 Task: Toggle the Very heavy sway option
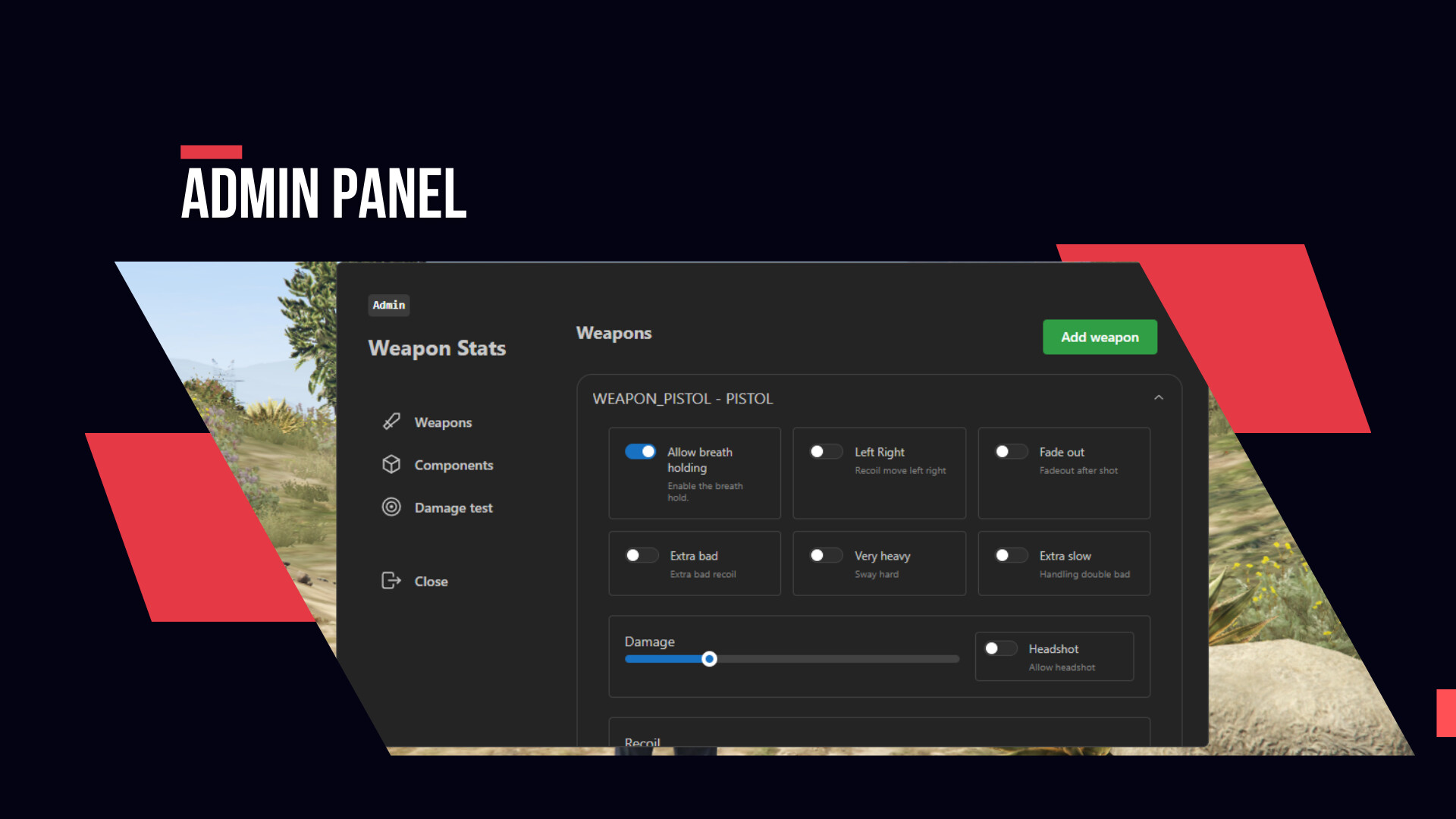pyautogui.click(x=825, y=556)
